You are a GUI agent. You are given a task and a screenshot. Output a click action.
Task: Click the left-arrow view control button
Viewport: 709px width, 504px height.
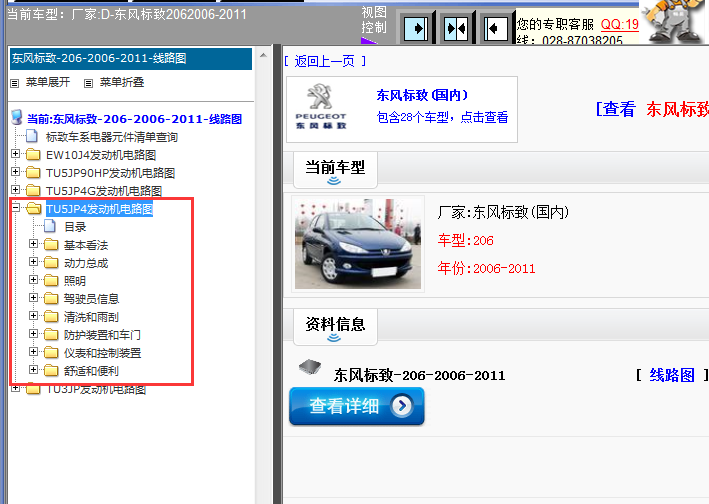[x=496, y=28]
